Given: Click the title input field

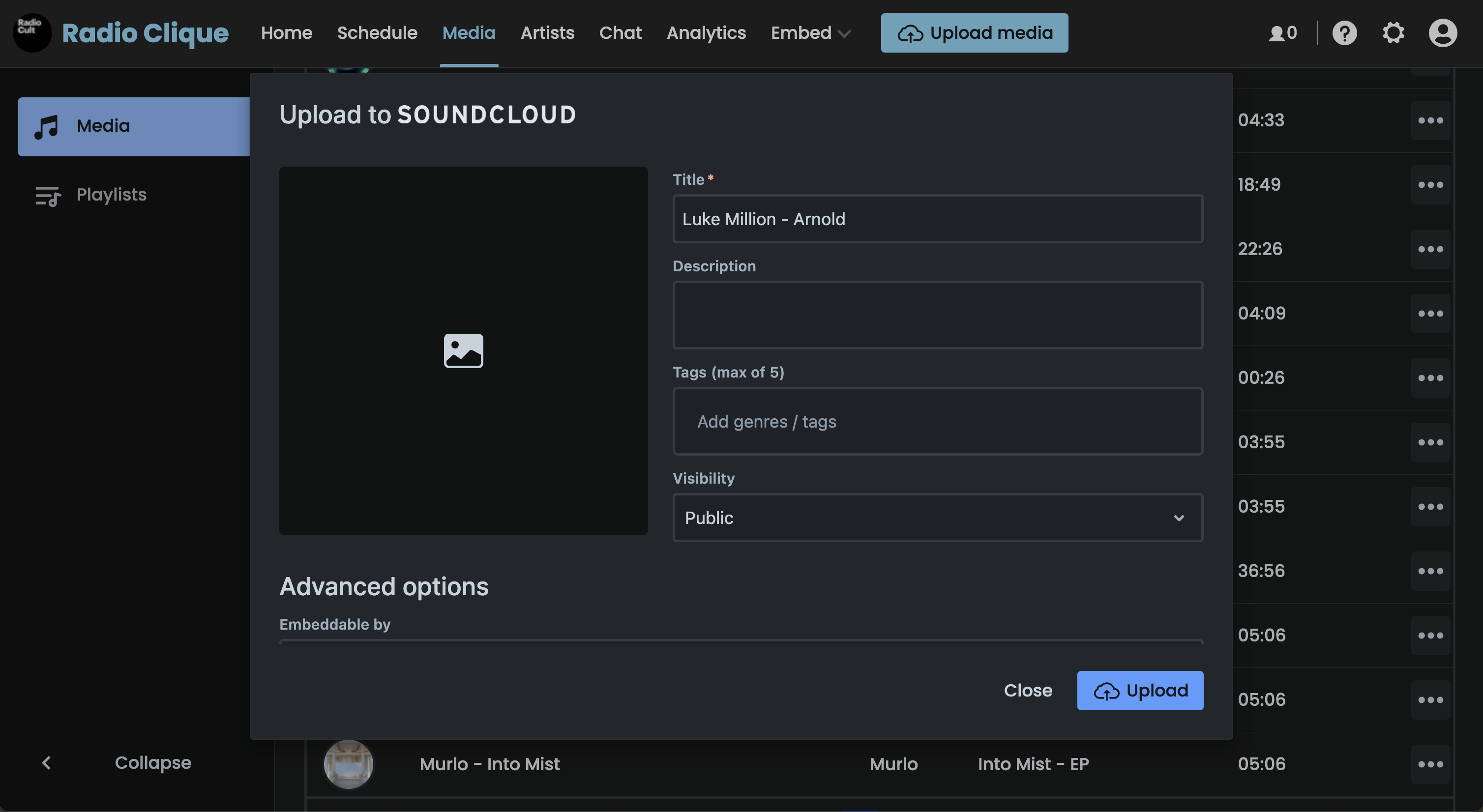Looking at the screenshot, I should [x=938, y=219].
